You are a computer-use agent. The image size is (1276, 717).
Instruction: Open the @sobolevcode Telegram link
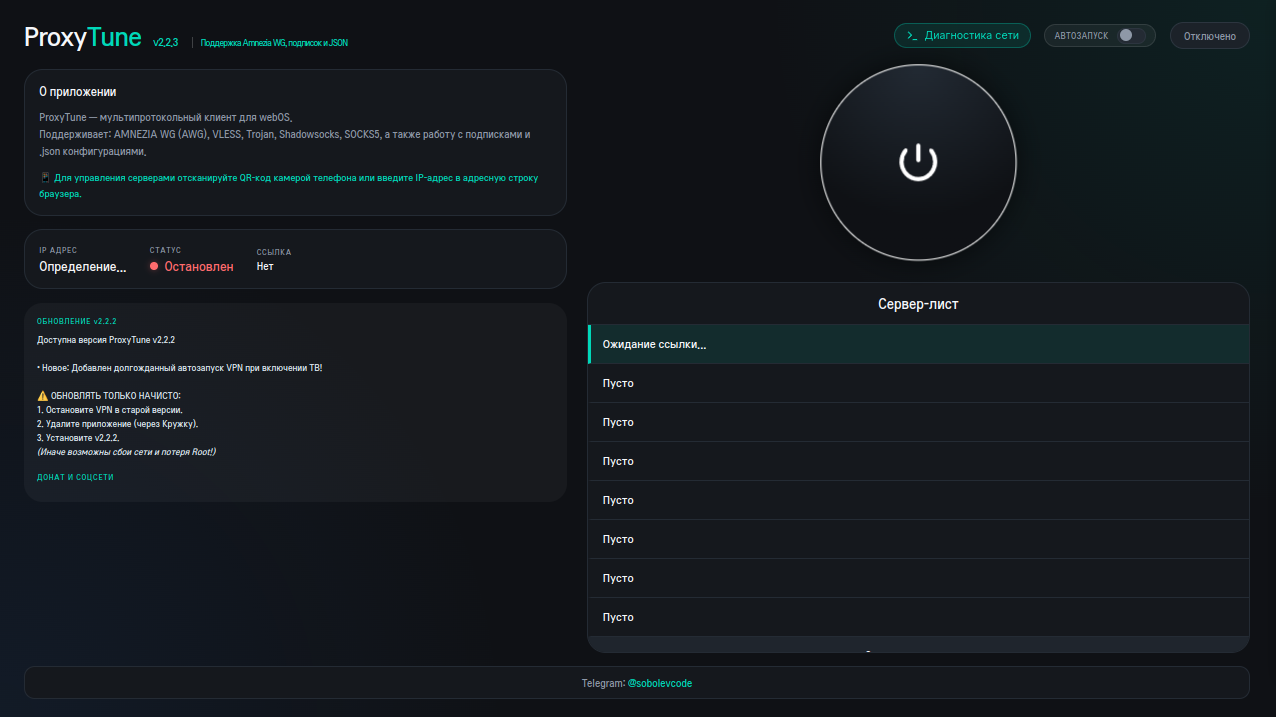click(660, 683)
